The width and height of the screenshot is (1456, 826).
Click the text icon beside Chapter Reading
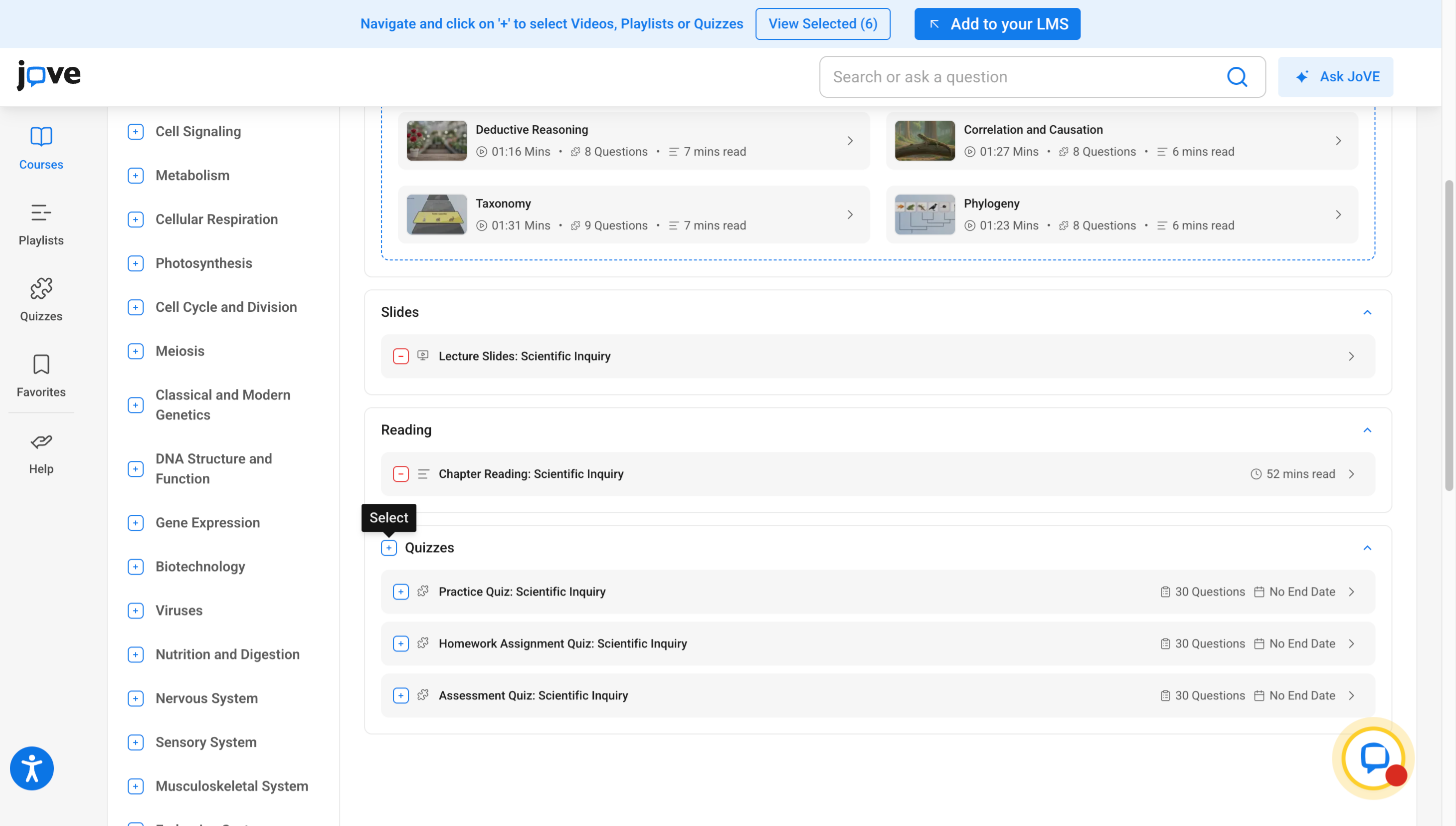pyautogui.click(x=423, y=474)
